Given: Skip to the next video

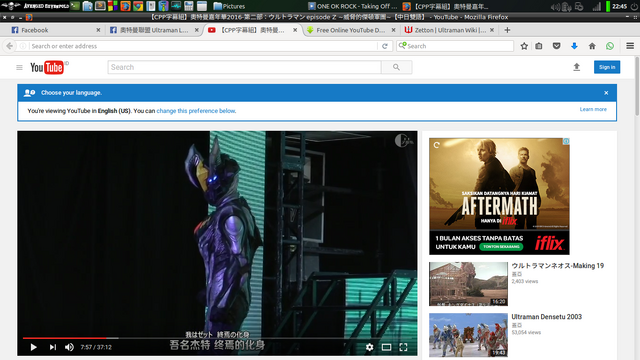Looking at the screenshot, I should point(53,347).
